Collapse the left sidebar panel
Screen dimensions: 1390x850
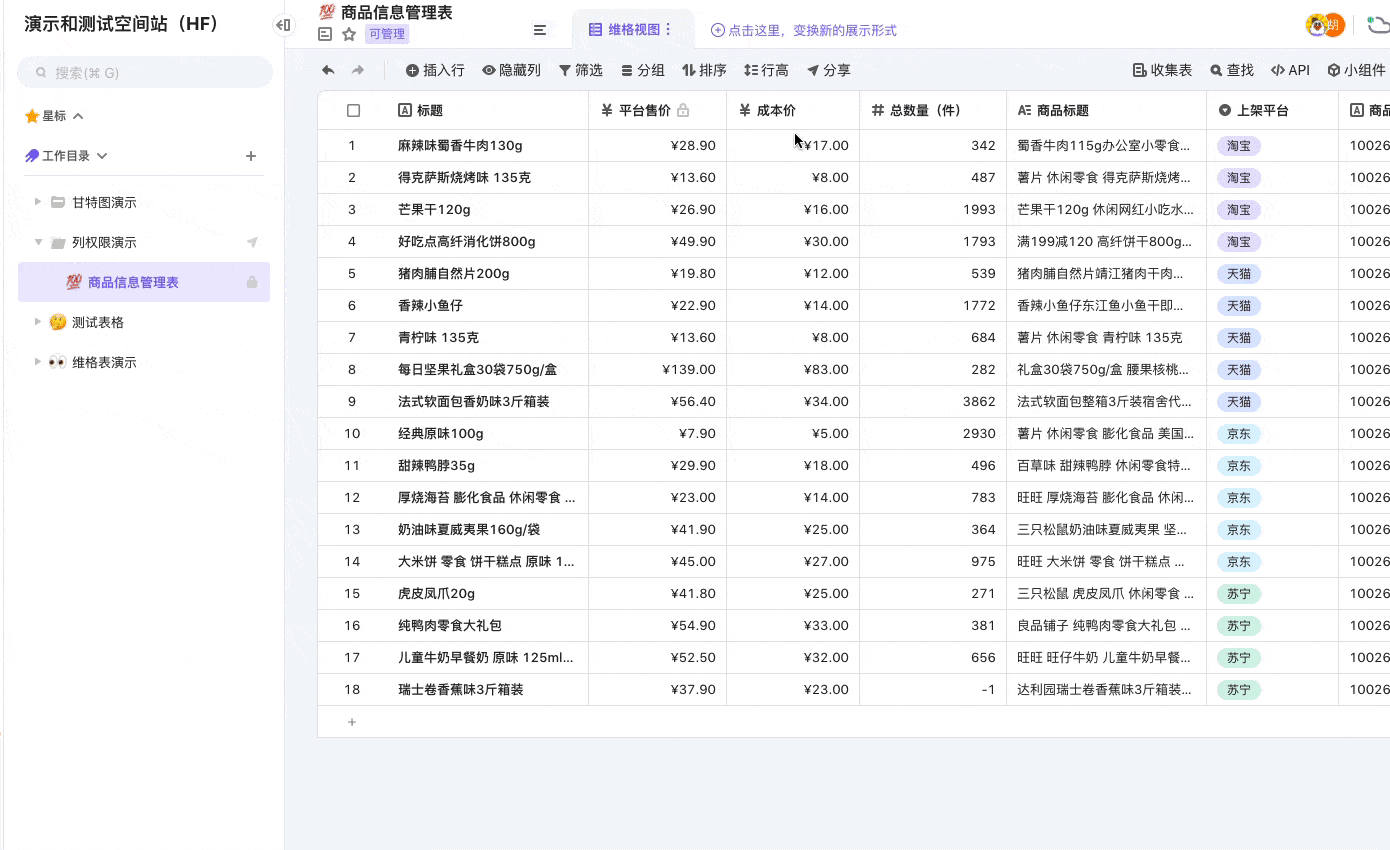point(284,25)
